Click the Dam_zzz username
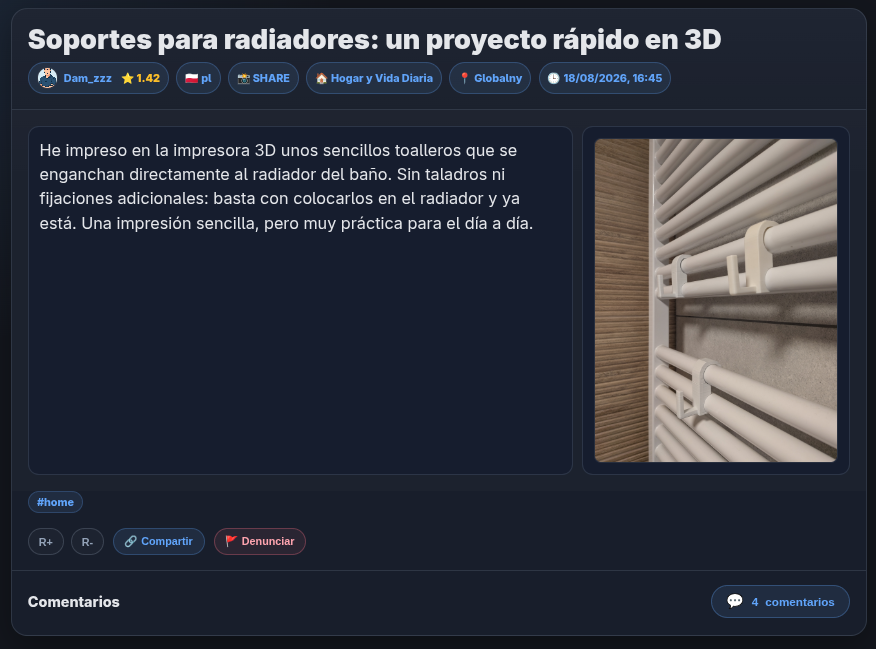The image size is (876, 649). [x=87, y=78]
